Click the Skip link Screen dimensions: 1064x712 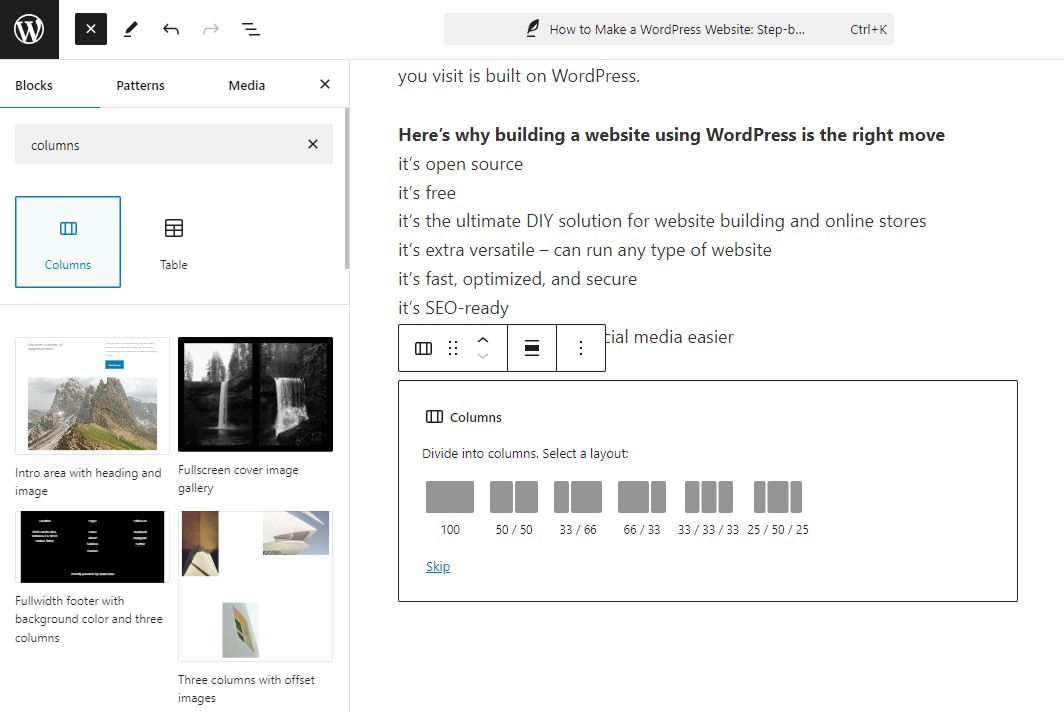pos(438,566)
